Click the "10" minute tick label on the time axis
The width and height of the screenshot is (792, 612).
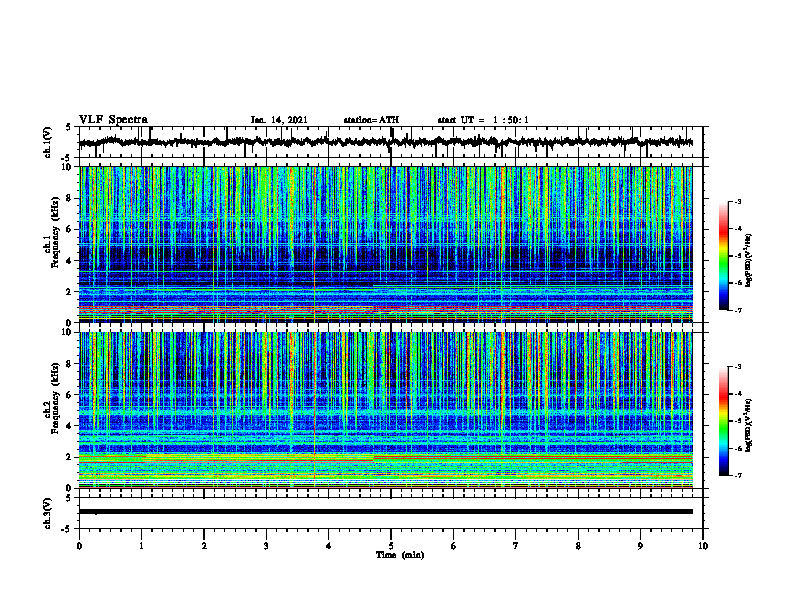703,546
